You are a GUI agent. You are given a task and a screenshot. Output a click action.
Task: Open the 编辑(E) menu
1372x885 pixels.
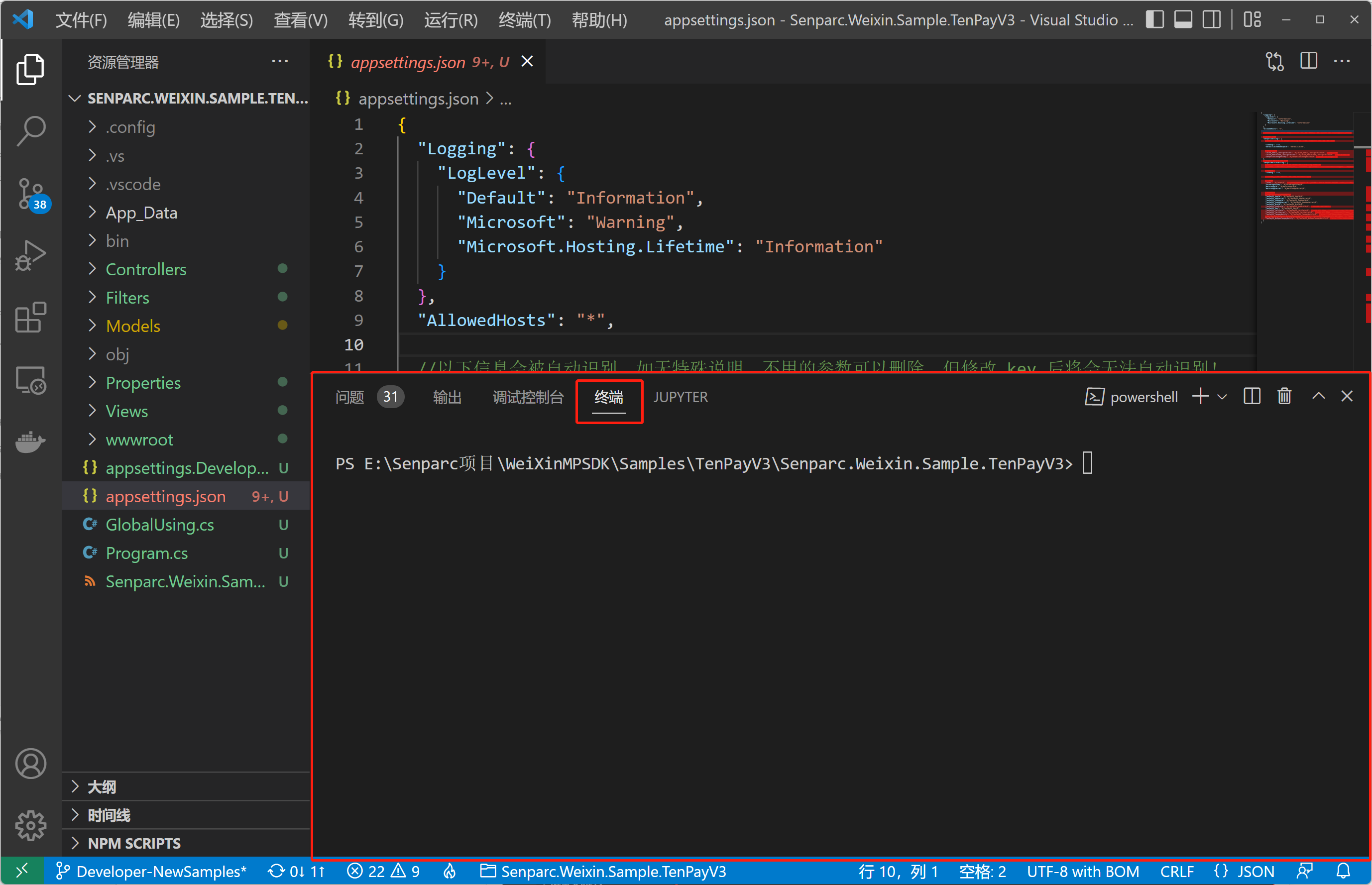pyautogui.click(x=153, y=20)
